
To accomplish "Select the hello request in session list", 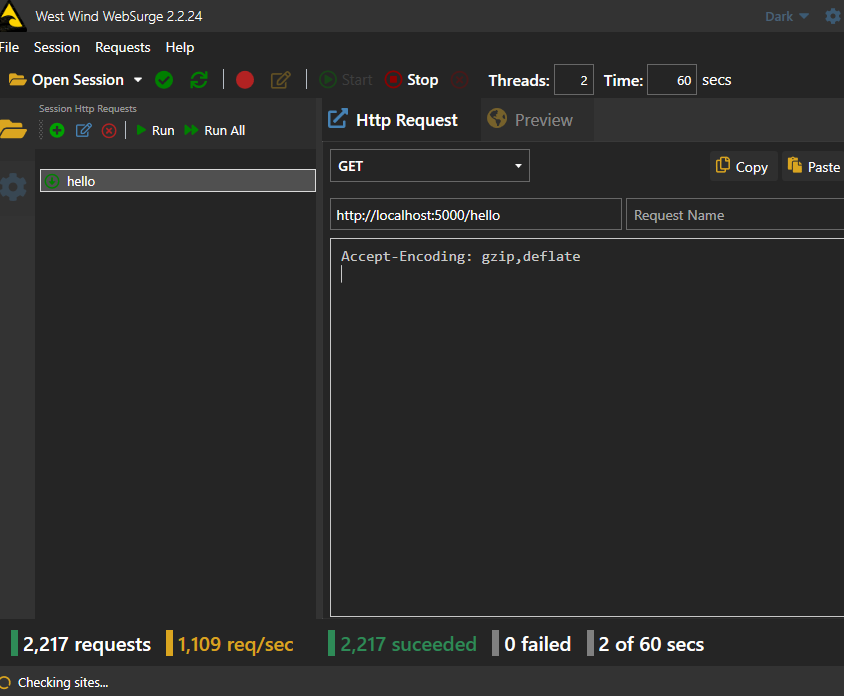I will (x=178, y=181).
